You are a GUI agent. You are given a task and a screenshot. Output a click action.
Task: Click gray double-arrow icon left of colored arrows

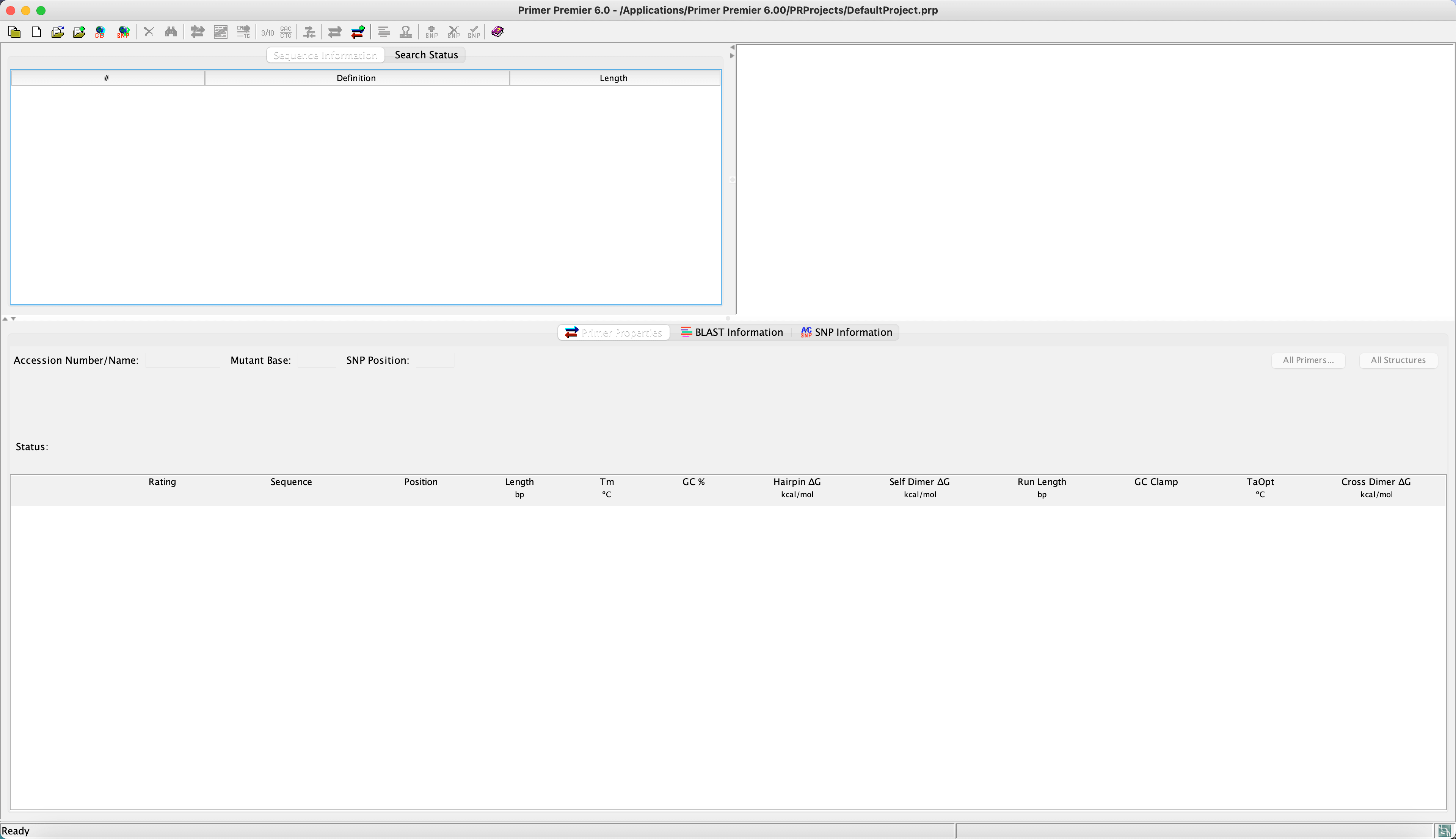pos(335,32)
